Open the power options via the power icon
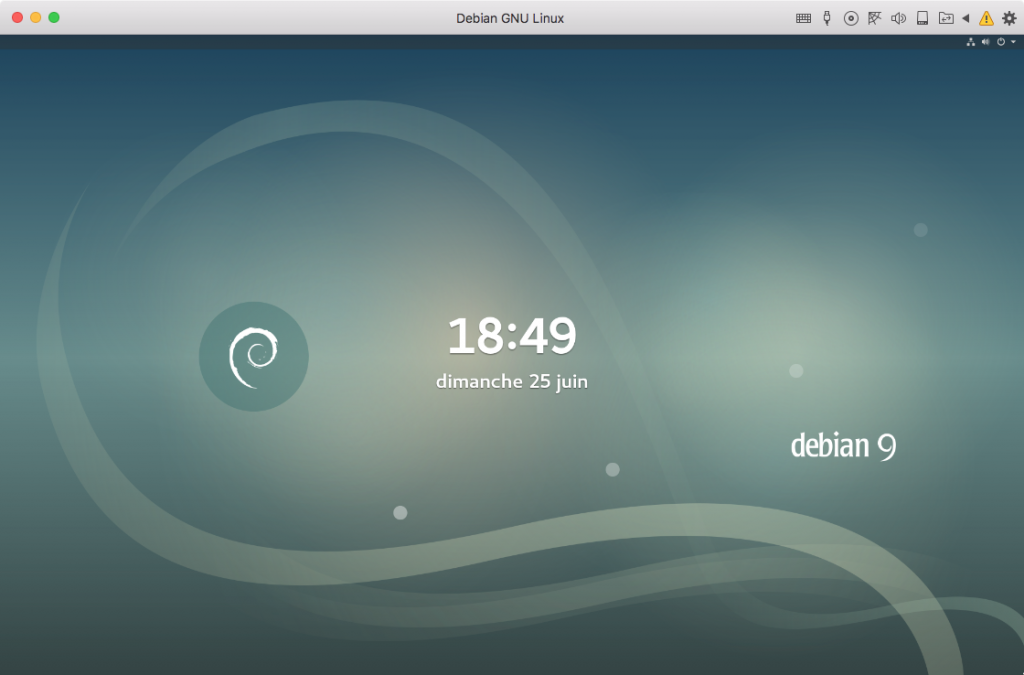This screenshot has width=1024, height=675. pos(1001,42)
